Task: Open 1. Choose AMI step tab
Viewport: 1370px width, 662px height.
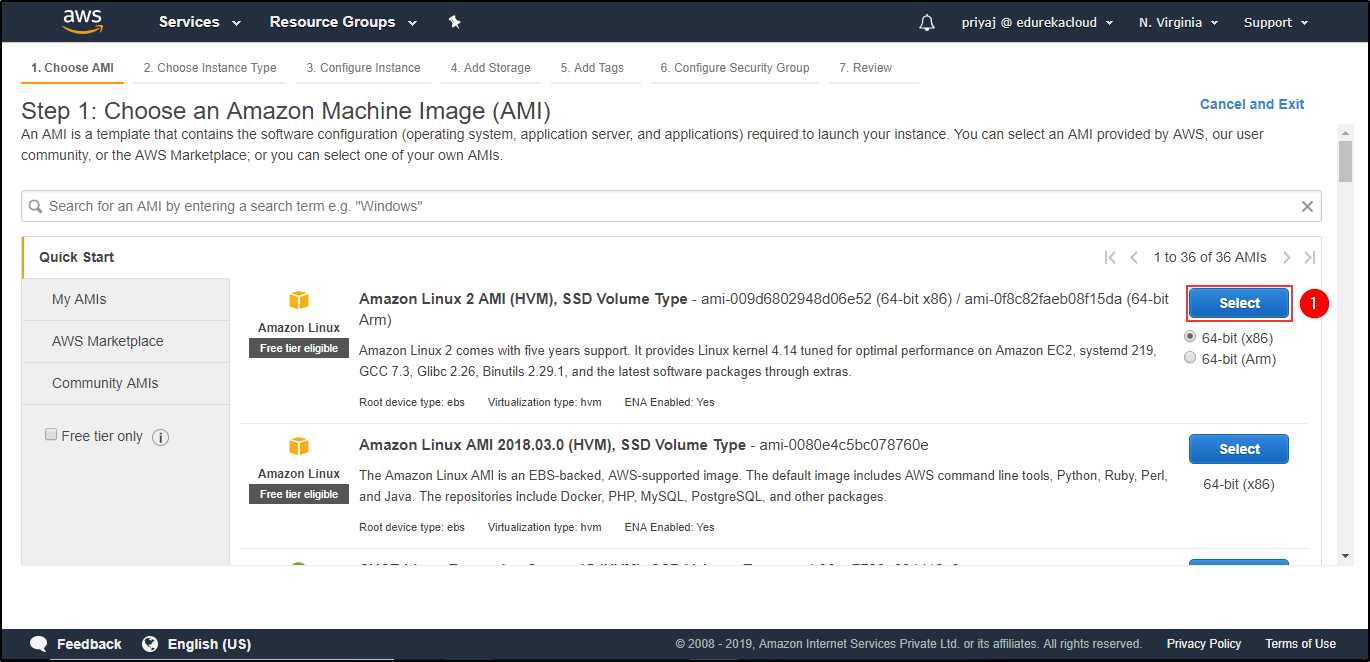Action: pos(72,68)
